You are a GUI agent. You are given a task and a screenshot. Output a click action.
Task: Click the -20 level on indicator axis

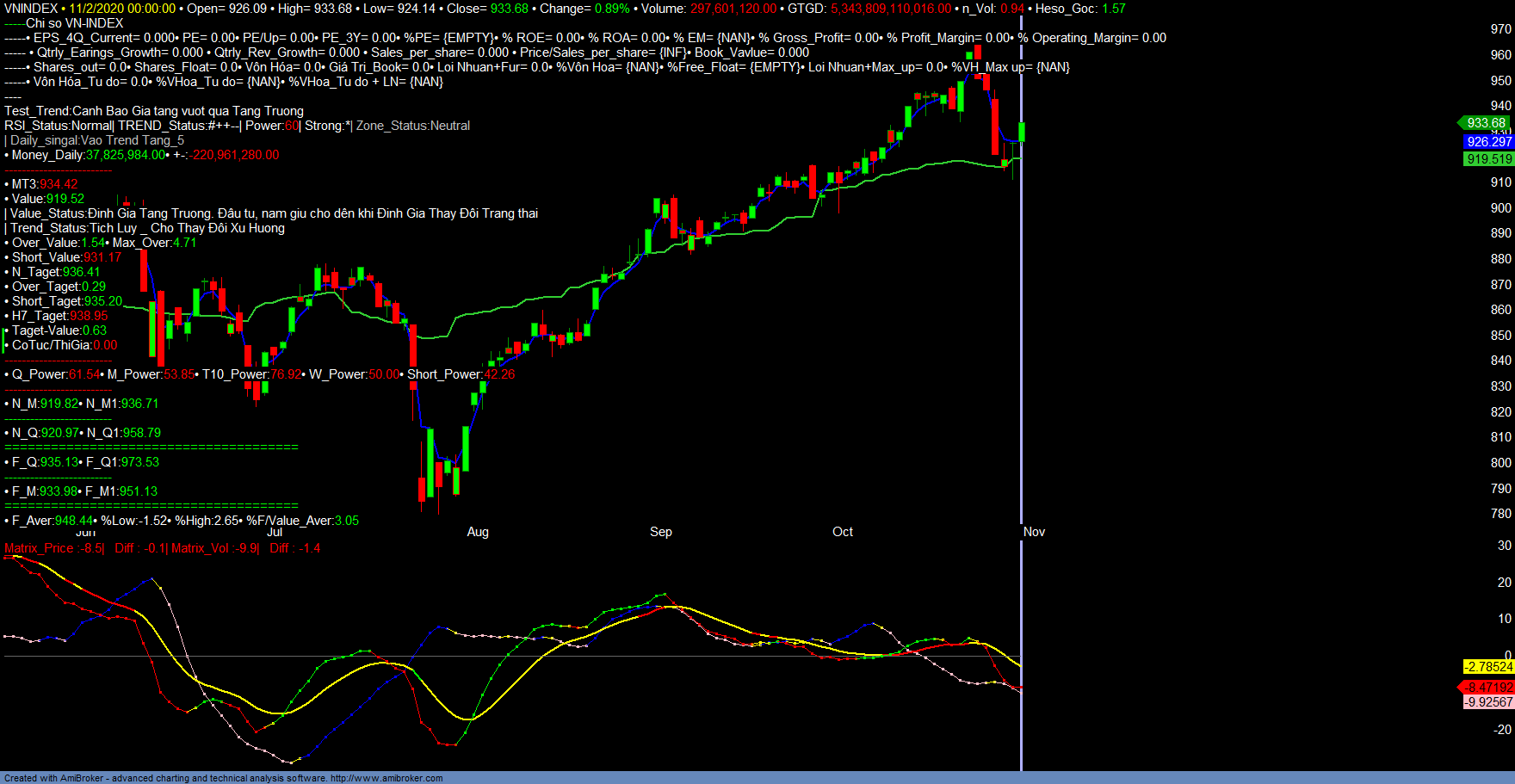(x=1502, y=730)
